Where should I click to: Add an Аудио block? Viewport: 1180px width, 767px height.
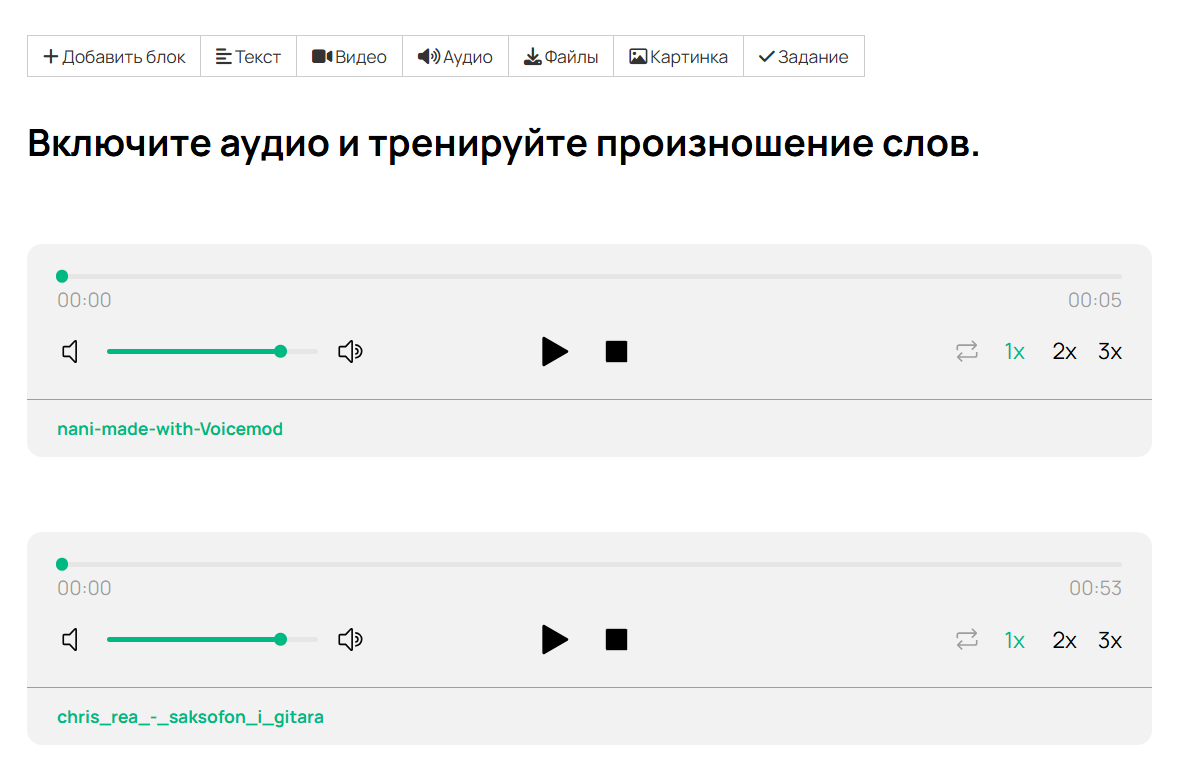455,56
